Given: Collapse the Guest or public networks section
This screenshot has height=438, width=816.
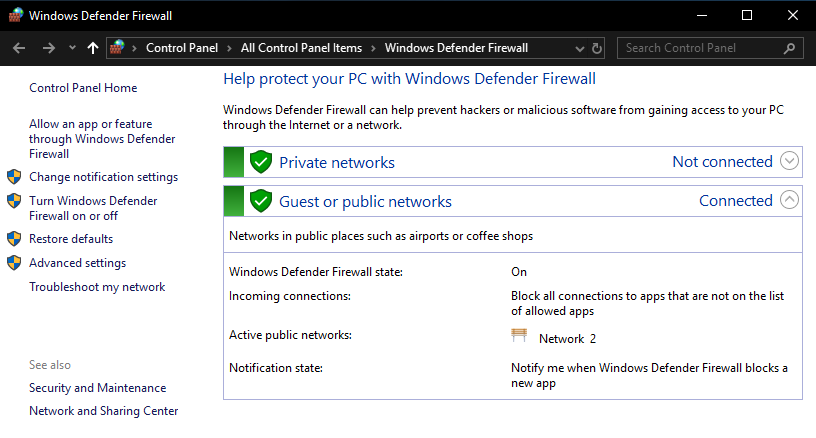Looking at the screenshot, I should tap(789, 200).
